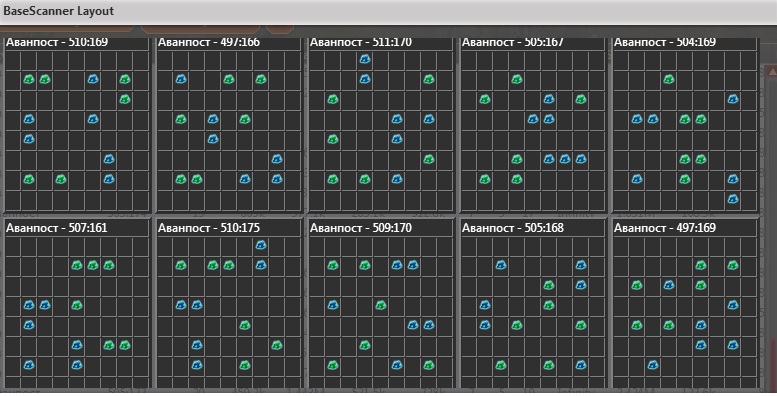Viewport: 777px width, 396px height.
Task: Click the green tiberium in 505:167's sixth row
Action: [x=517, y=159]
